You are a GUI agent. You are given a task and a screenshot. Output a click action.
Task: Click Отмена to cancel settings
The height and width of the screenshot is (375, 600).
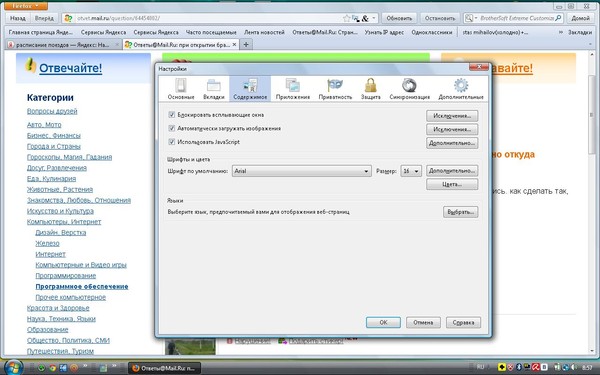(x=423, y=323)
